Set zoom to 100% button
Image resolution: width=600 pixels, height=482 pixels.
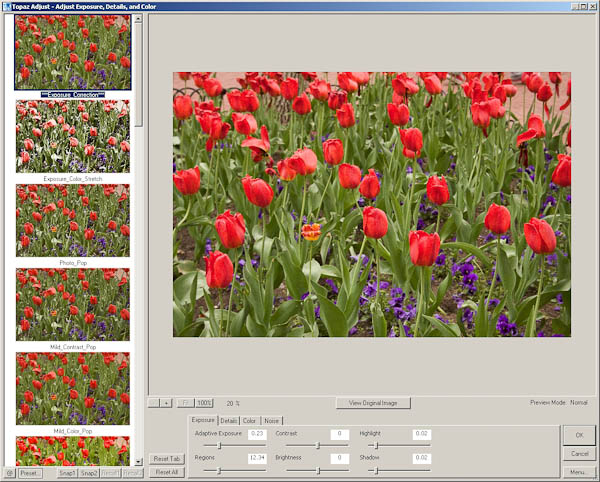pos(204,403)
